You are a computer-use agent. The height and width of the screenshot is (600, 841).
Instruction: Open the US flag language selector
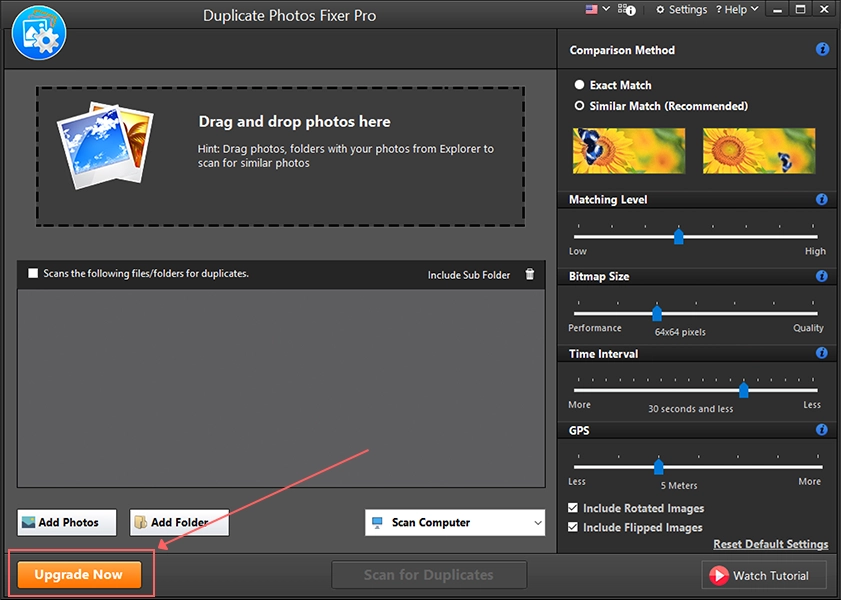pos(597,9)
